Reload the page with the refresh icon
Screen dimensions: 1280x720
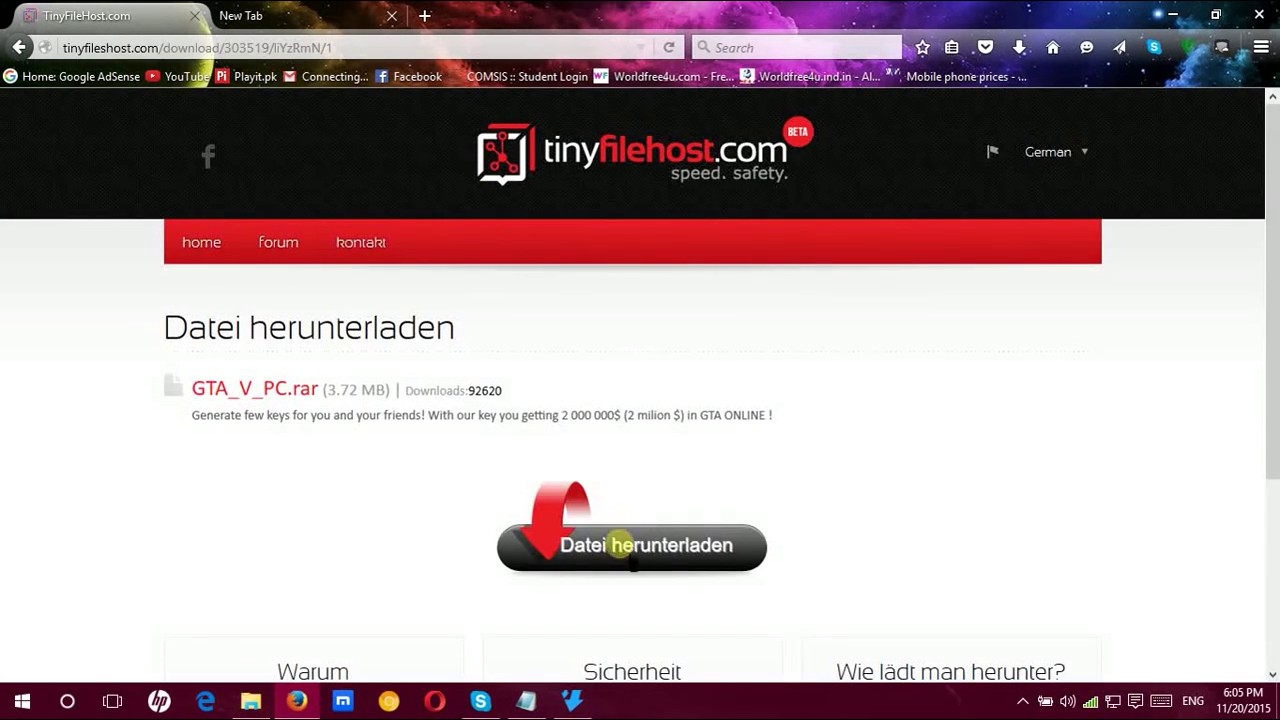tap(669, 47)
